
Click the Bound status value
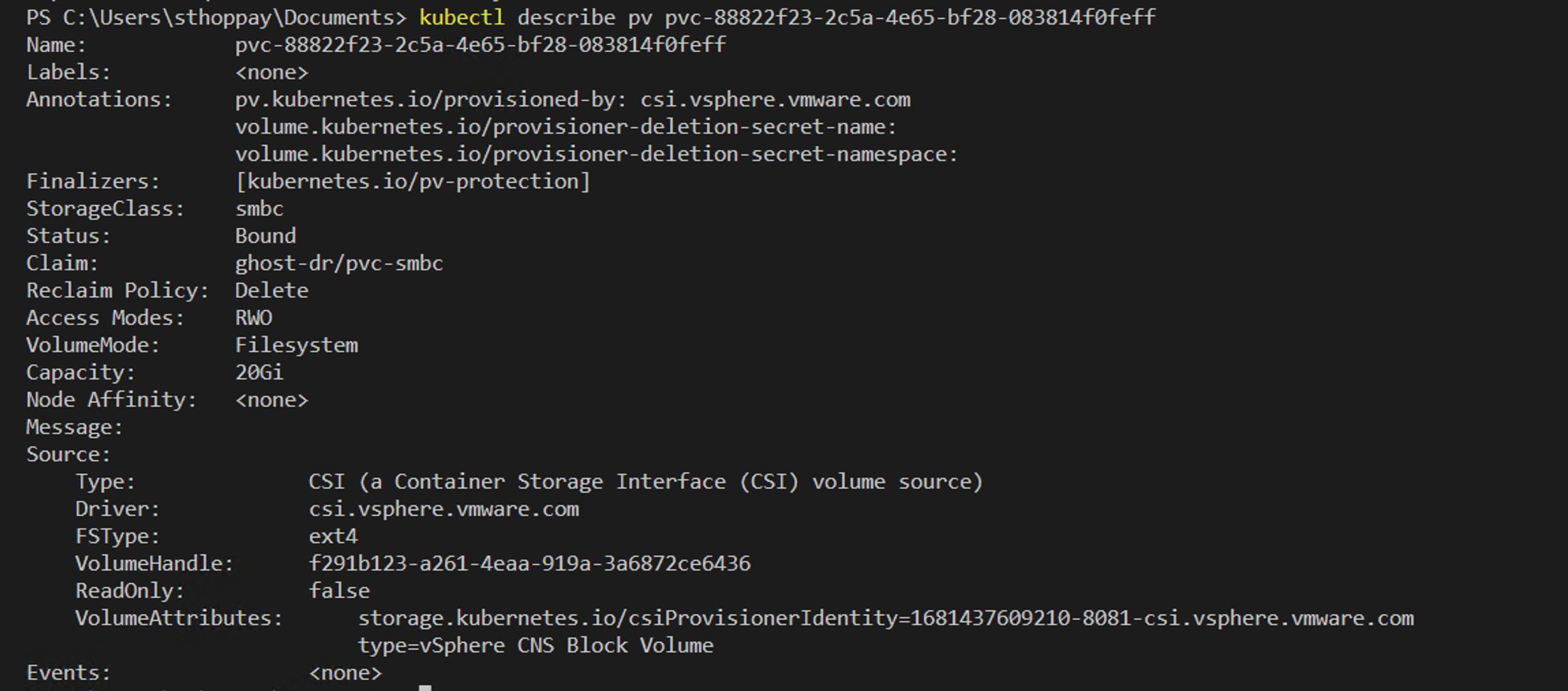[x=265, y=236]
